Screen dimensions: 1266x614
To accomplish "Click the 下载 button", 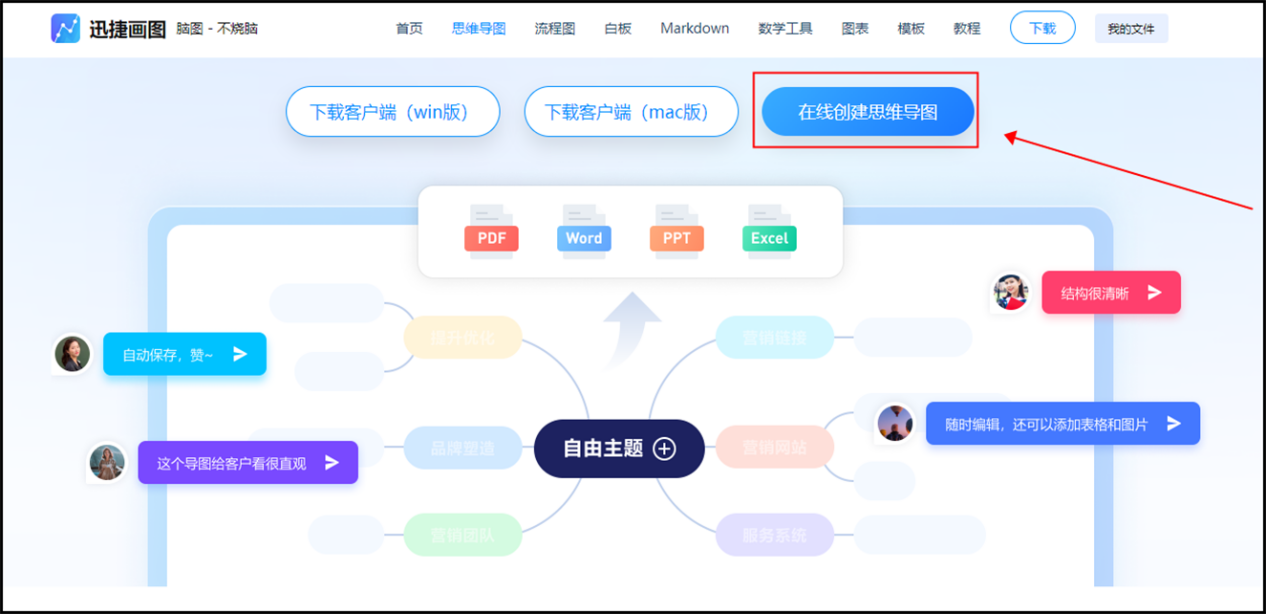I will [x=1042, y=28].
